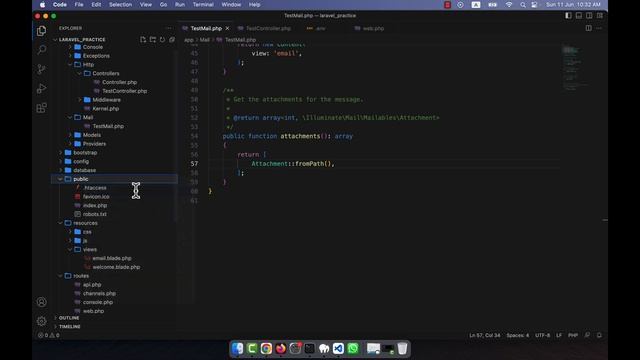Open macOS Spotlight search
Image resolution: width=640 pixels, height=360 pixels.
(x=522, y=5)
